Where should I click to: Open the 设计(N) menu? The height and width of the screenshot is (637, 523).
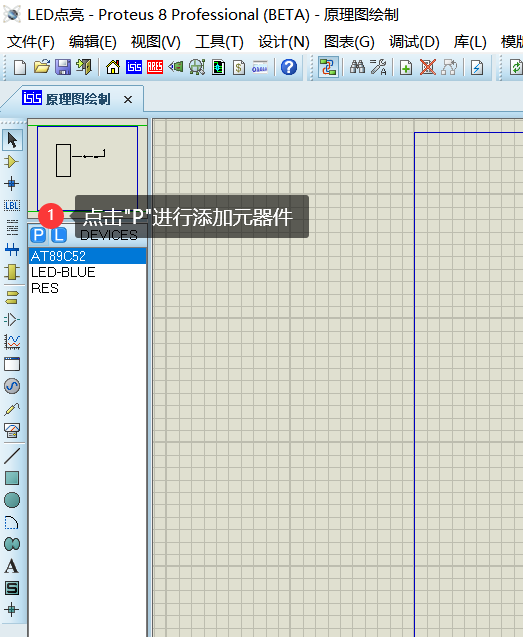(284, 42)
